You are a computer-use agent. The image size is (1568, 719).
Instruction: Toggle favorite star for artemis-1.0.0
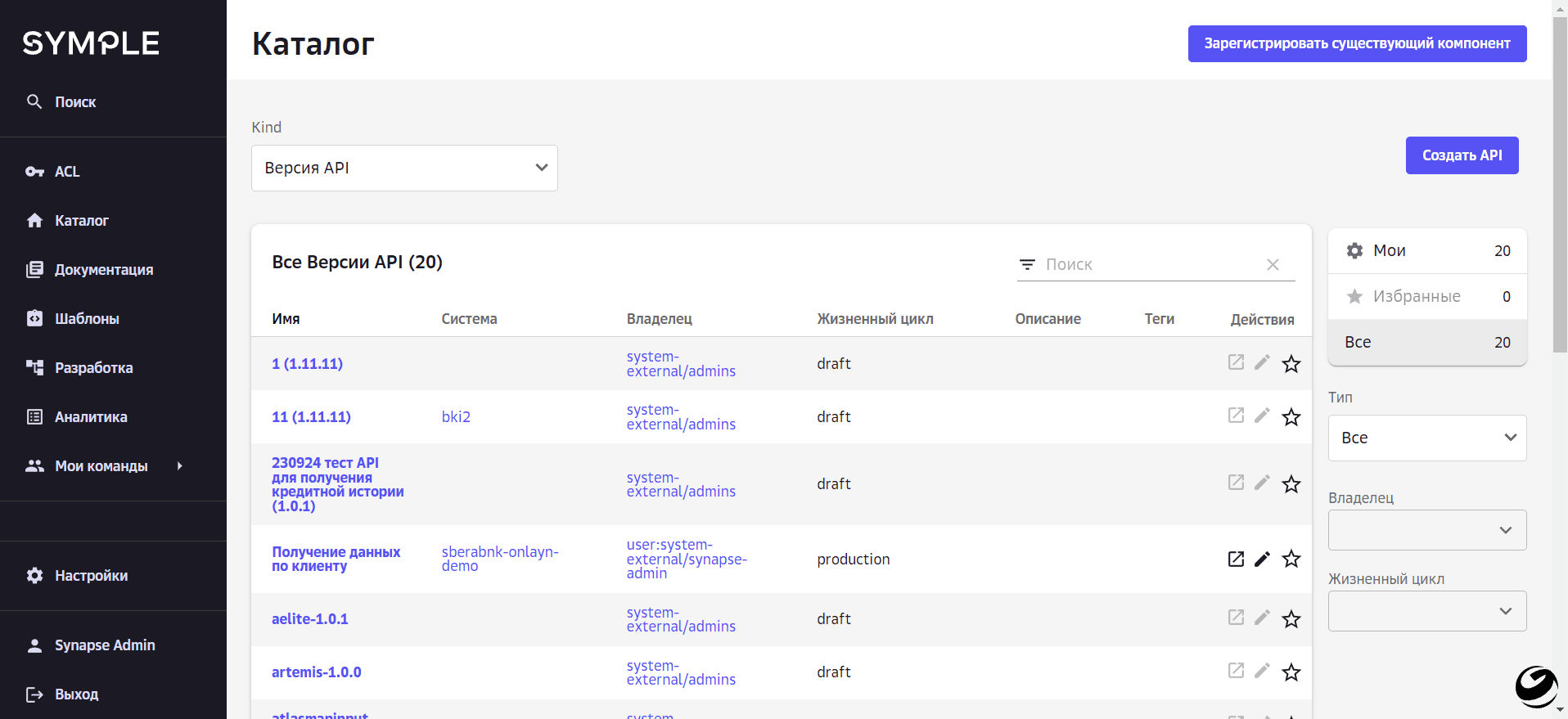[x=1291, y=672]
